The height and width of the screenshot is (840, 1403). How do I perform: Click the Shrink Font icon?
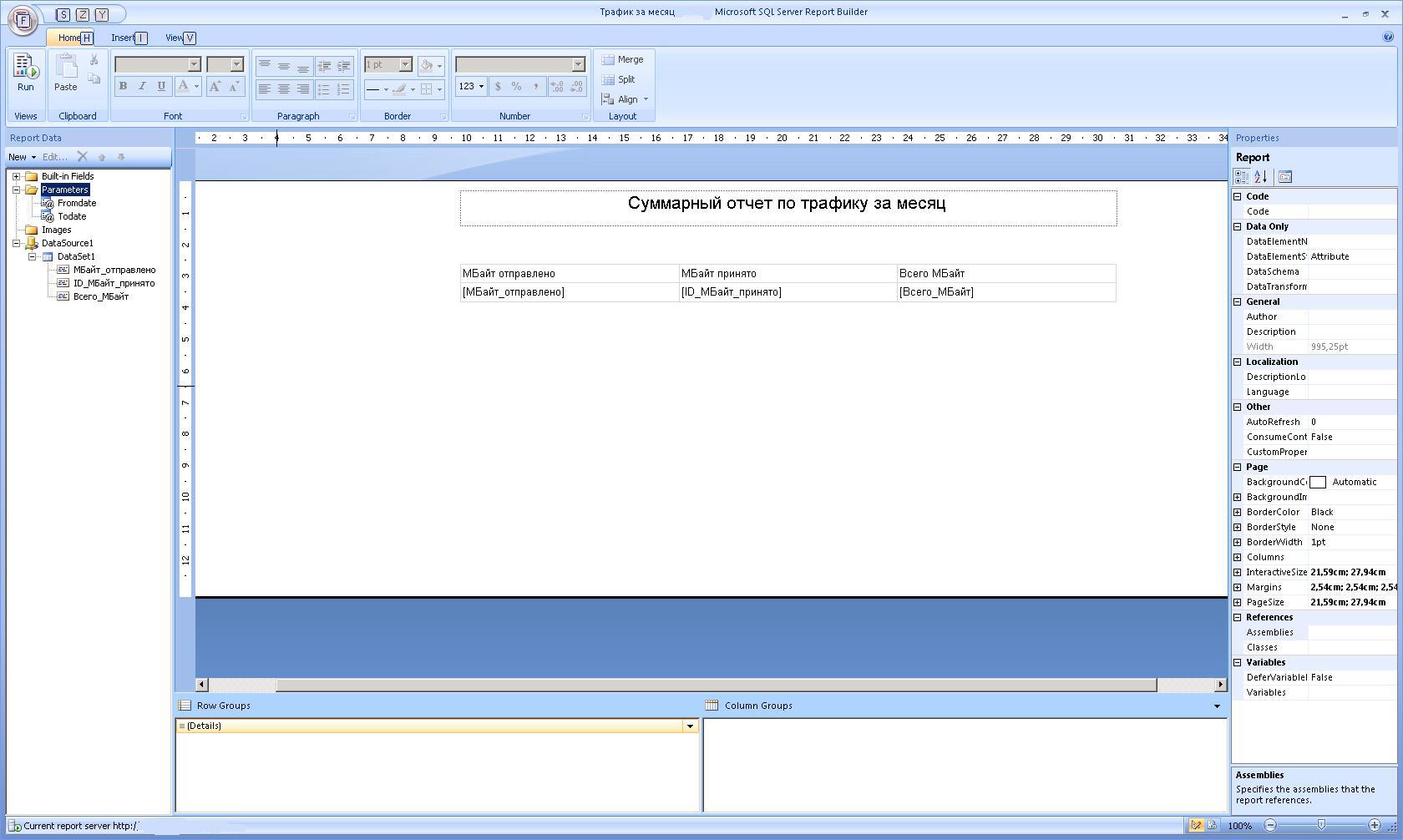pos(235,86)
